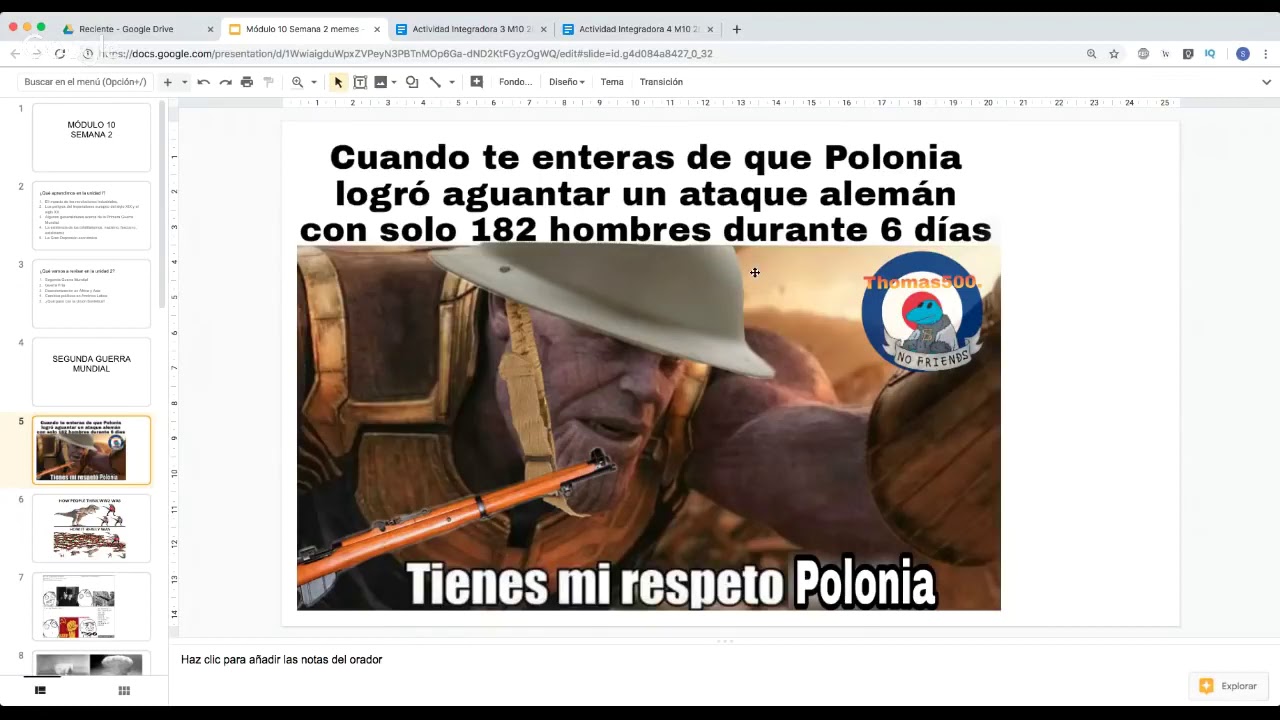Screen dimensions: 1280x720
Task: Close the Actividad Integradora 4 tab
Action: pos(710,29)
